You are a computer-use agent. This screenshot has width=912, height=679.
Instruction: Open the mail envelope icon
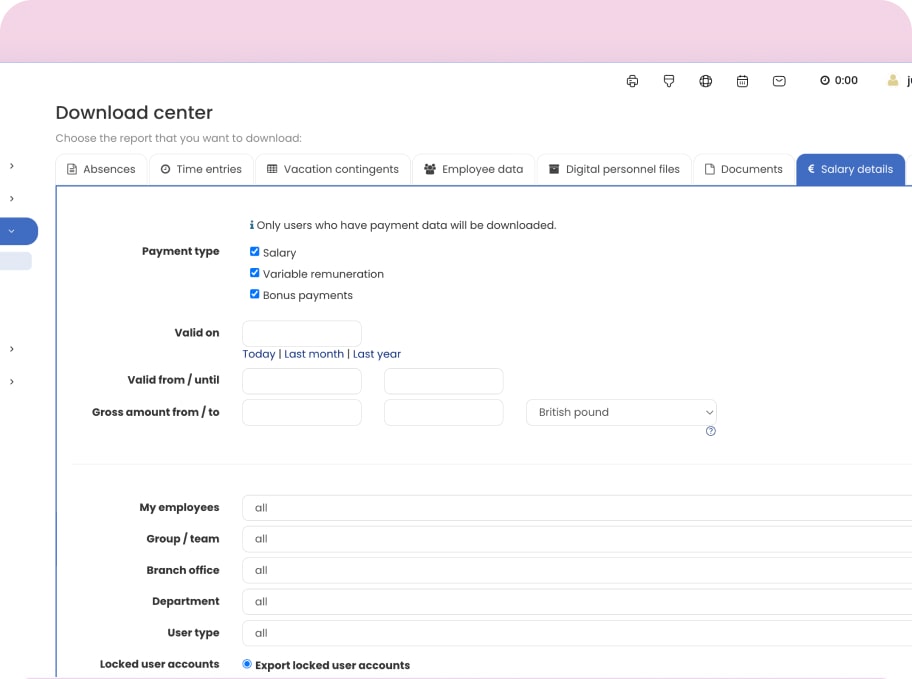(779, 81)
